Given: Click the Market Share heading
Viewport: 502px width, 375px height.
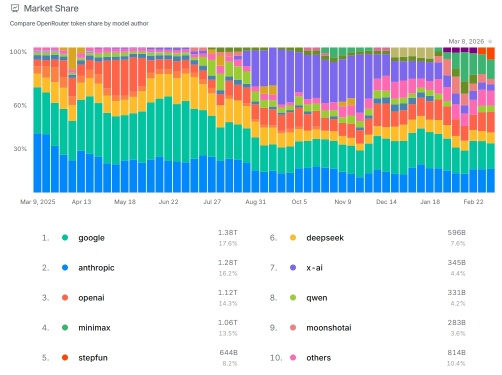Looking at the screenshot, I should (51, 8).
